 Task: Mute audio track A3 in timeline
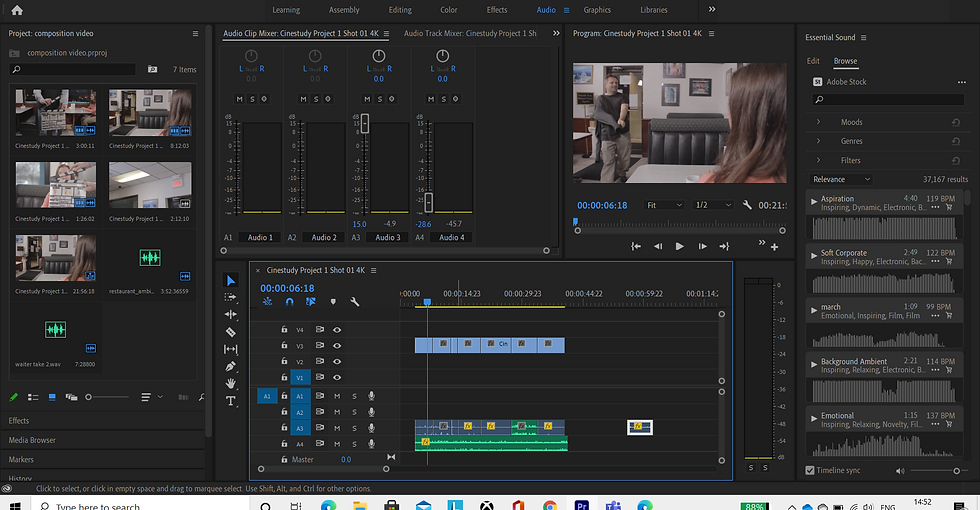coord(337,428)
